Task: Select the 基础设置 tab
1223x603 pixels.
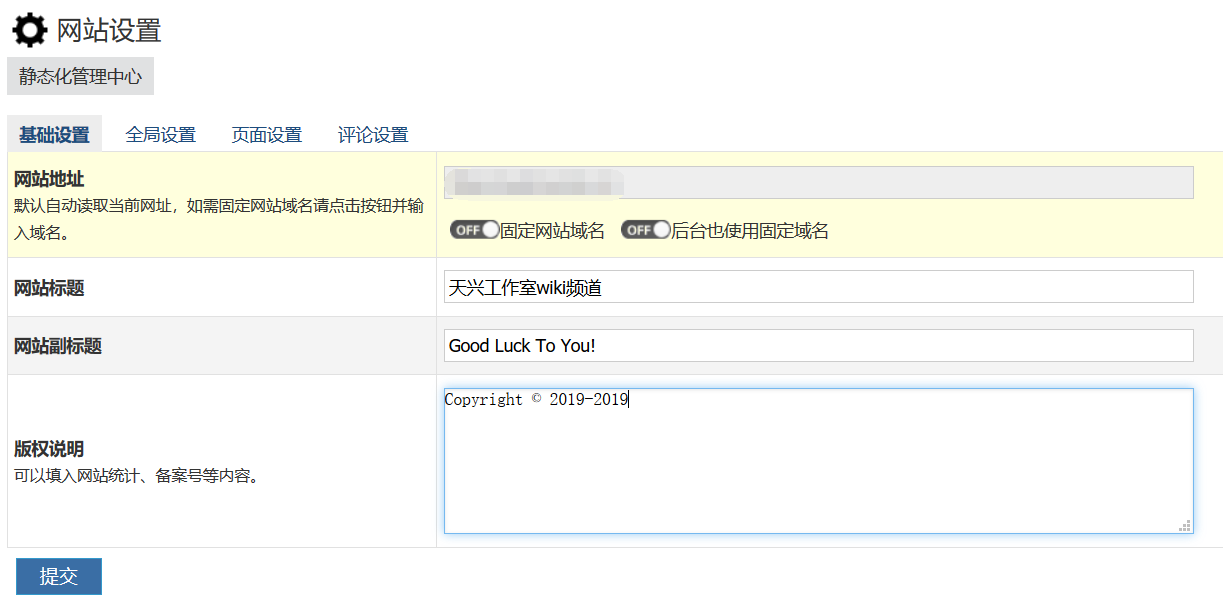Action: pyautogui.click(x=54, y=135)
